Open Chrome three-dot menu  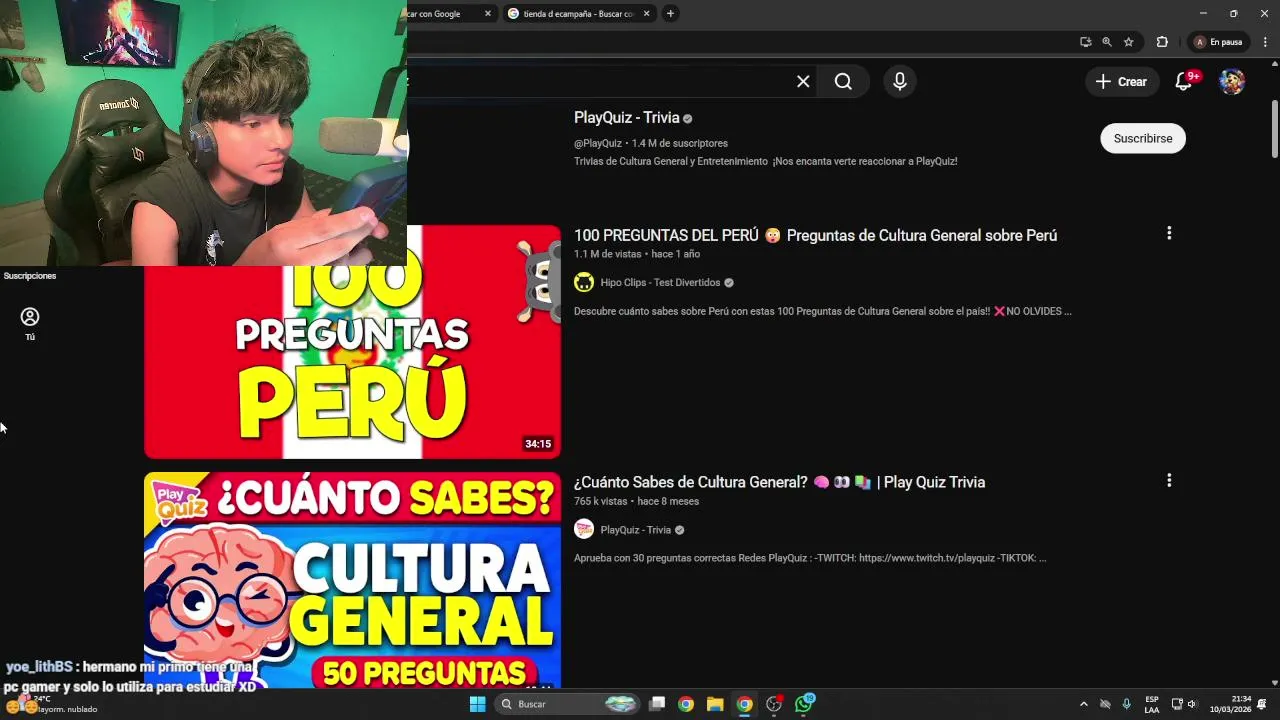pos(1265,42)
